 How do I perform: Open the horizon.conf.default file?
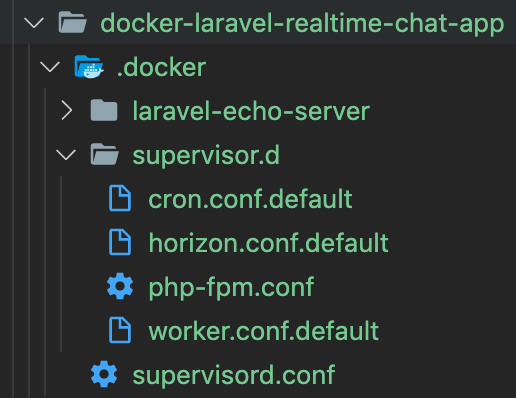(268, 243)
